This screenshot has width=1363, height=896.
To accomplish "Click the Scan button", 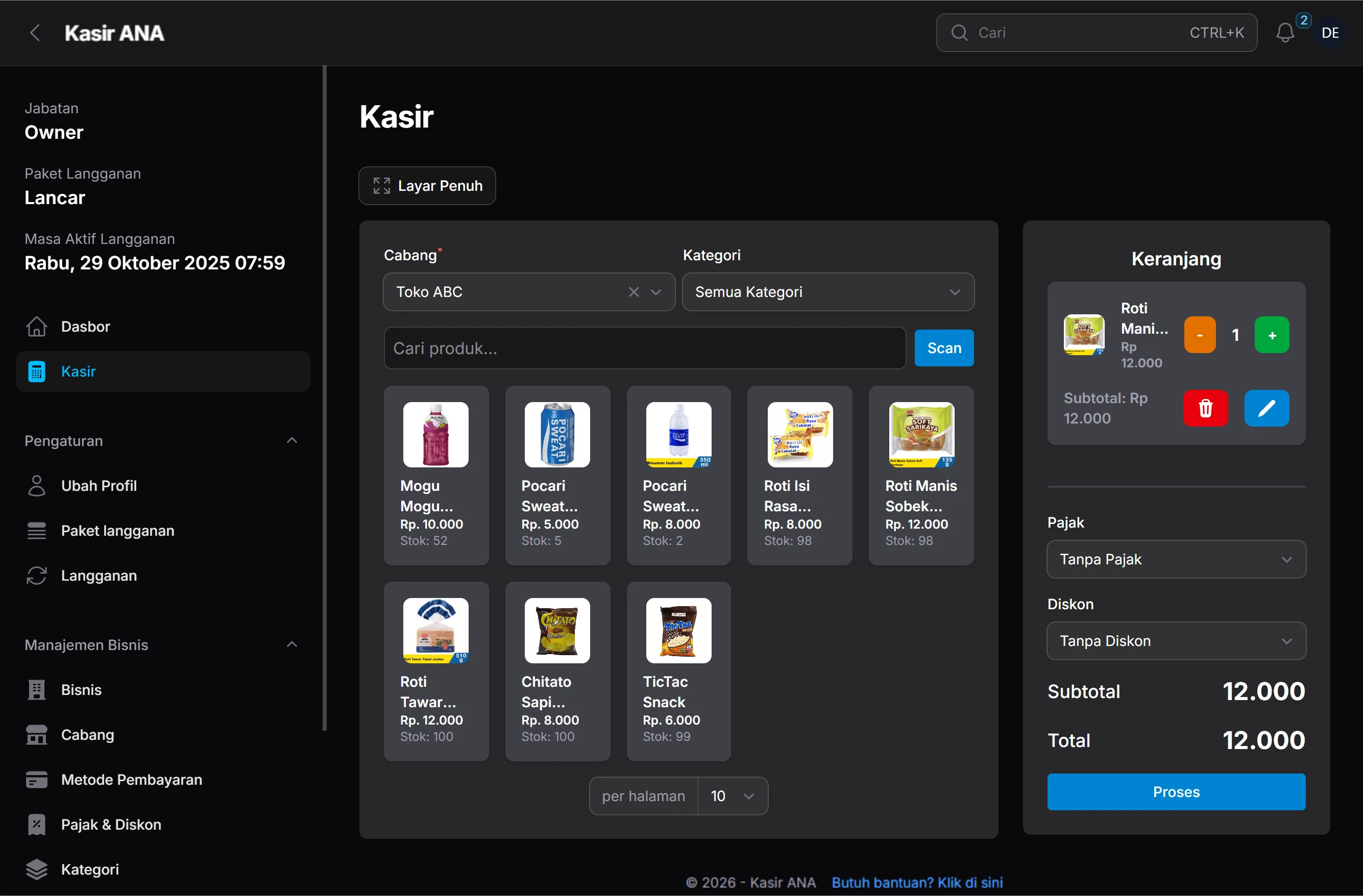I will (944, 347).
